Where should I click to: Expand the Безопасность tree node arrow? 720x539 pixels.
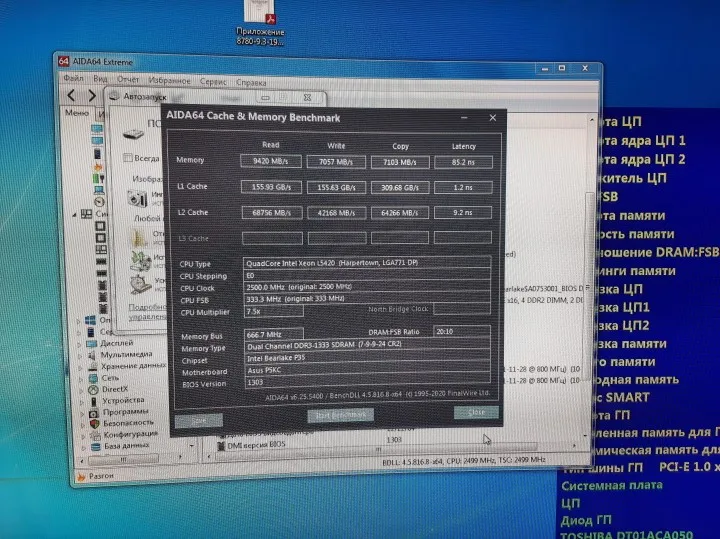pos(82,424)
